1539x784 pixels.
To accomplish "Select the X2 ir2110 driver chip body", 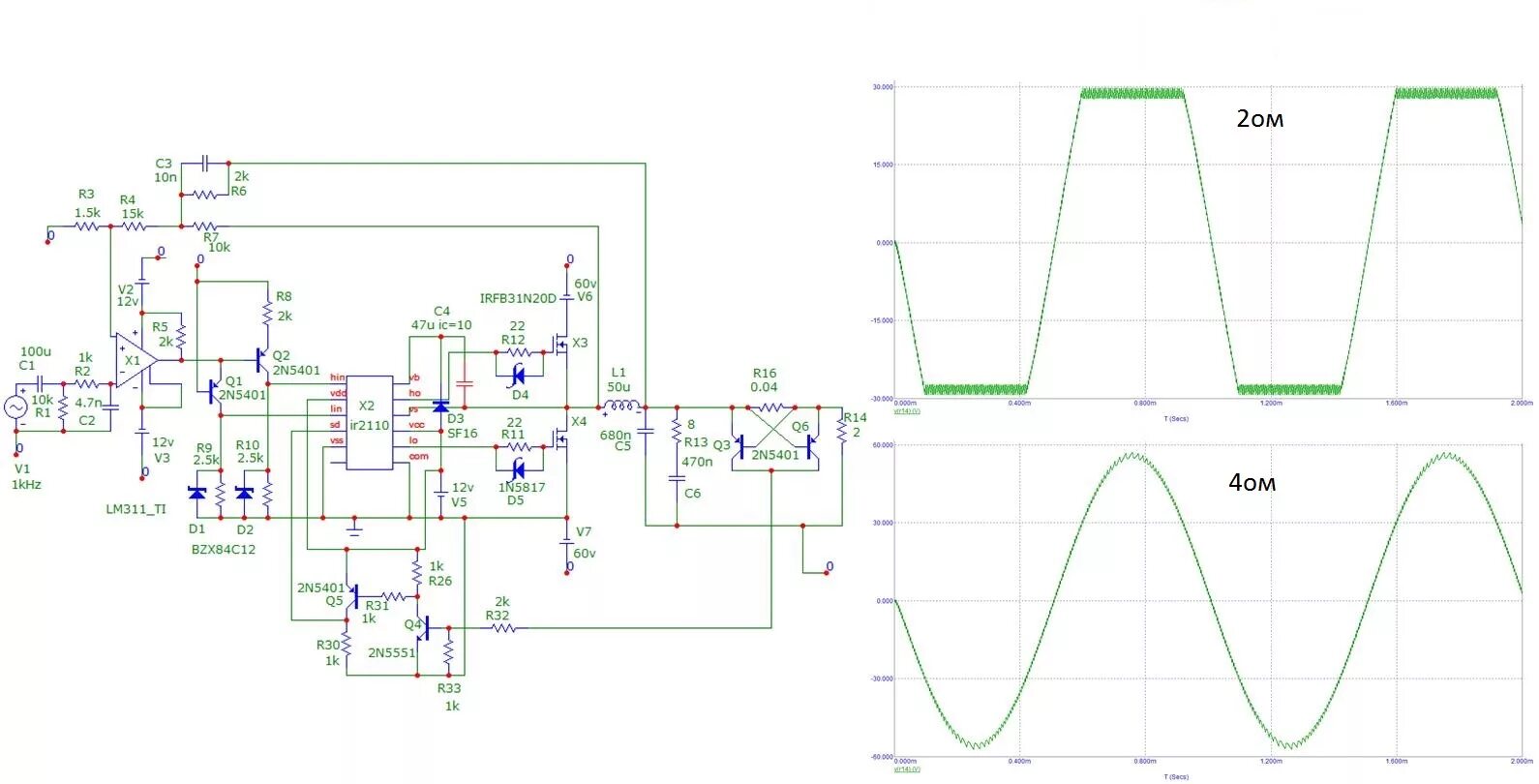I will tap(370, 422).
